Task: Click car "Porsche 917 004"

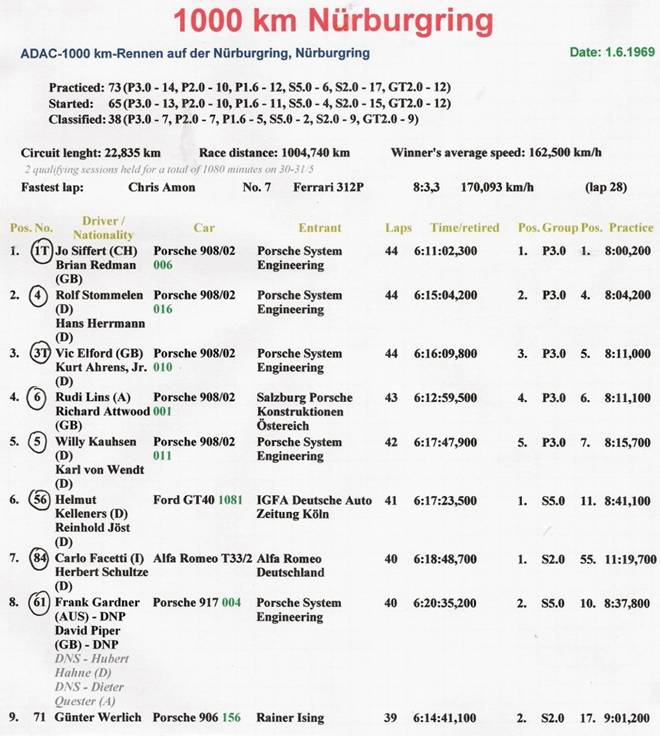Action: tap(197, 603)
